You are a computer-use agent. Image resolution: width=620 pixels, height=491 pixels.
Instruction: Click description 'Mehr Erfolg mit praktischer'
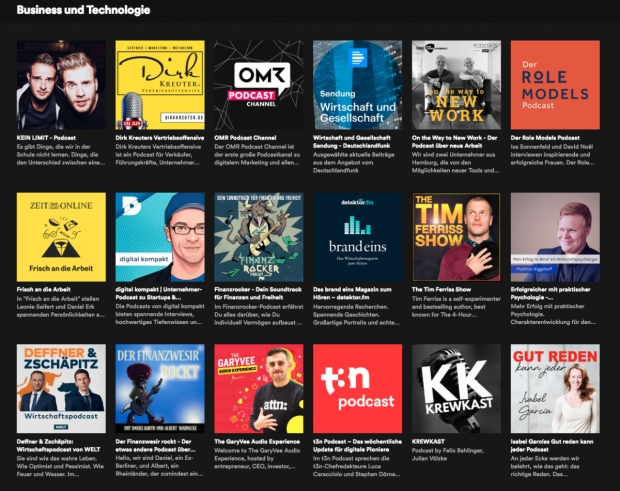pos(554,314)
